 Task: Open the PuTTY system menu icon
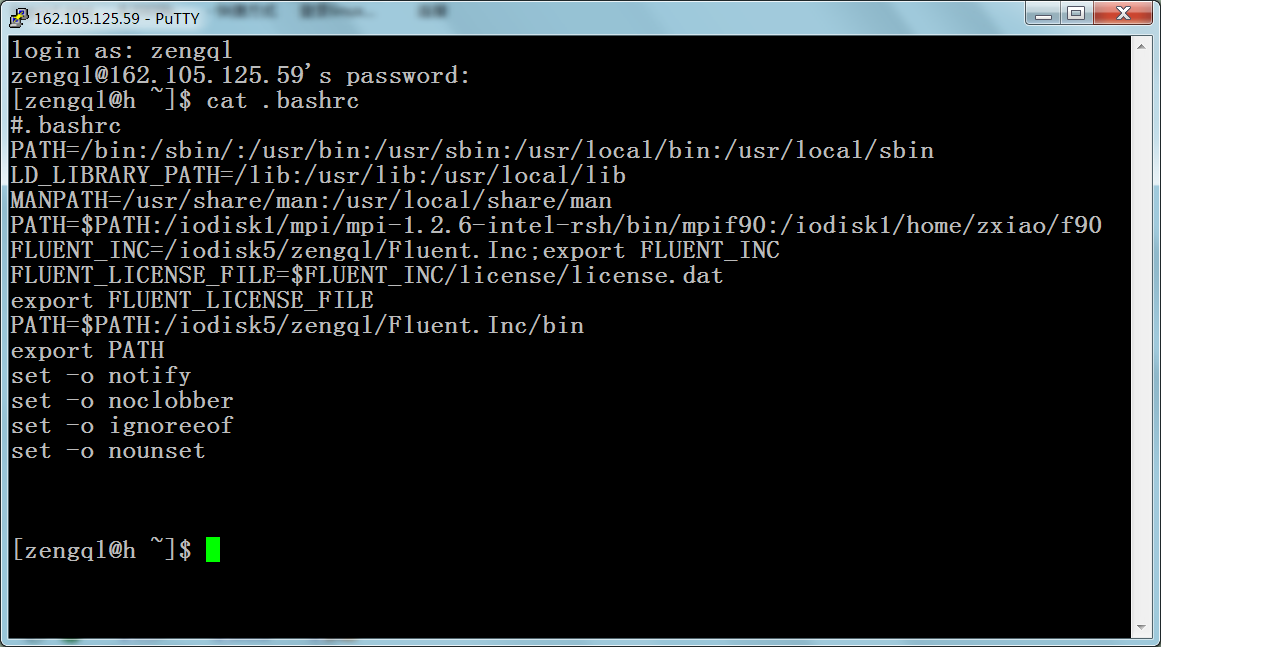(18, 16)
